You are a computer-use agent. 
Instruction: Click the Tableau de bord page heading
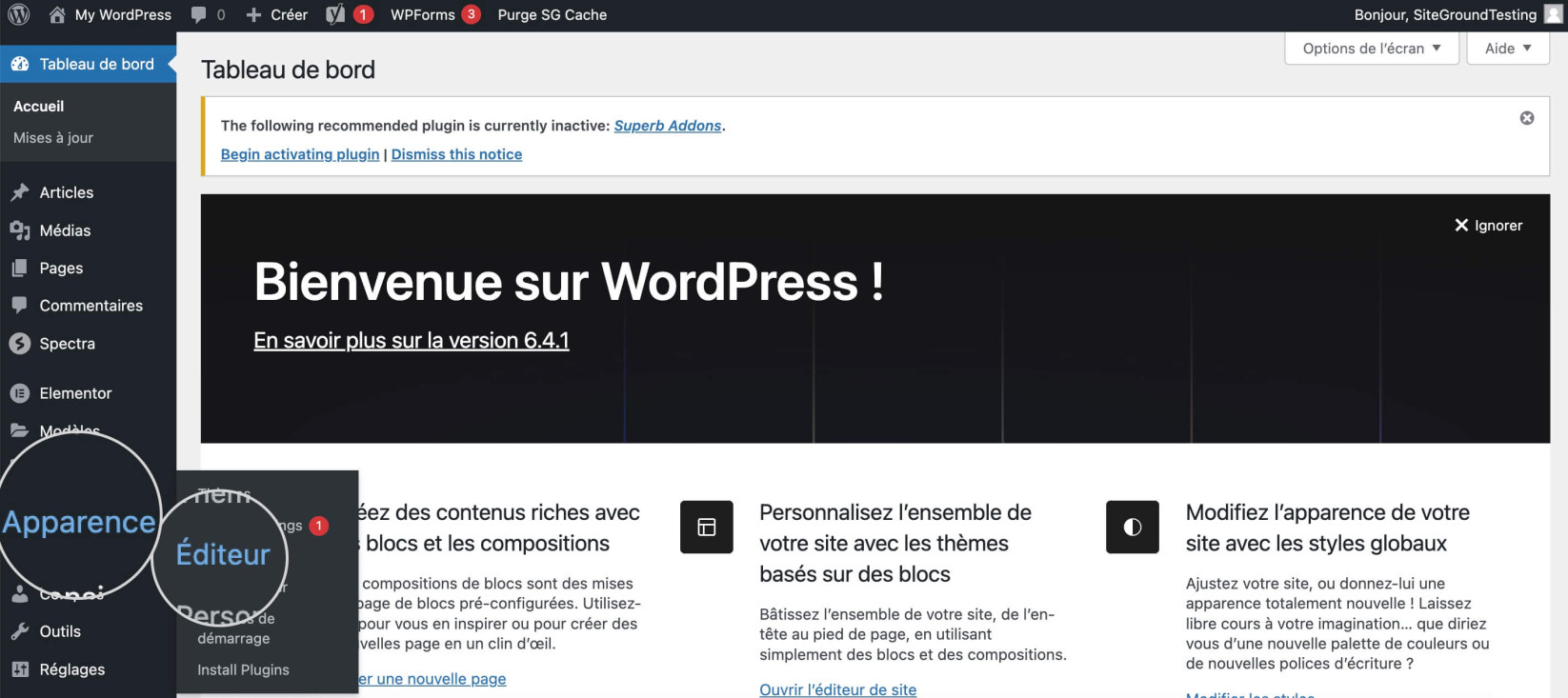289,70
